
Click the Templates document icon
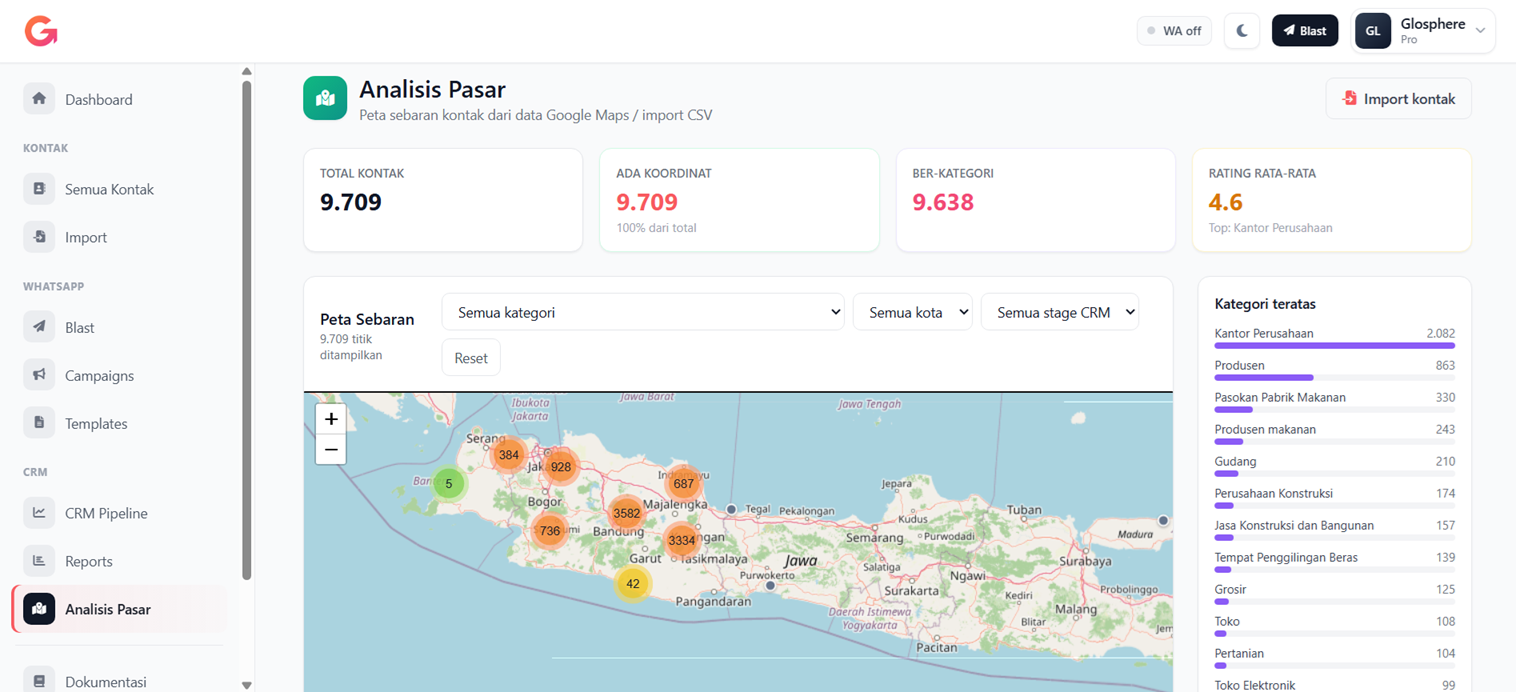click(39, 423)
